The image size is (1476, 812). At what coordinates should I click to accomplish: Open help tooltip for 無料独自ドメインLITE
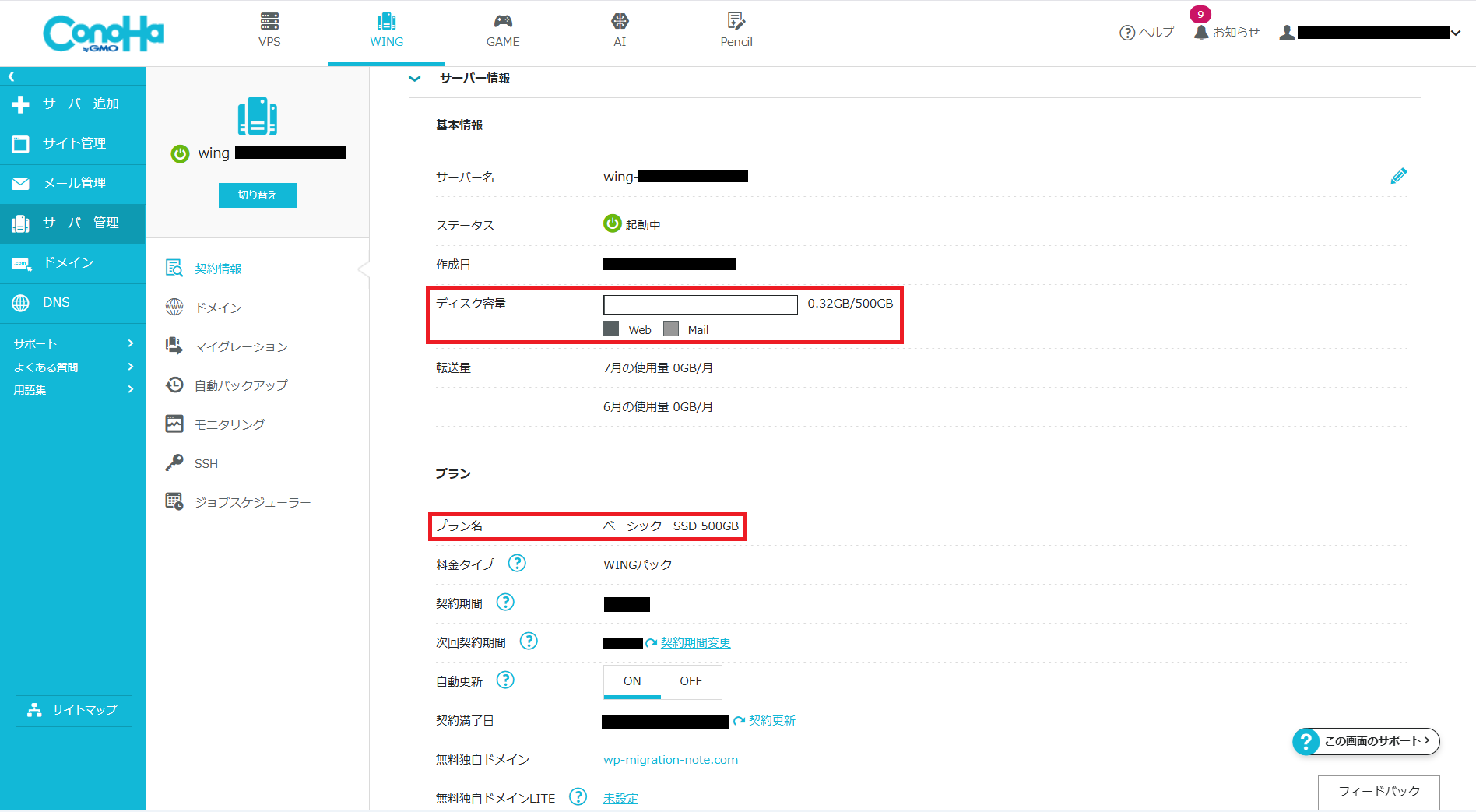point(578,796)
